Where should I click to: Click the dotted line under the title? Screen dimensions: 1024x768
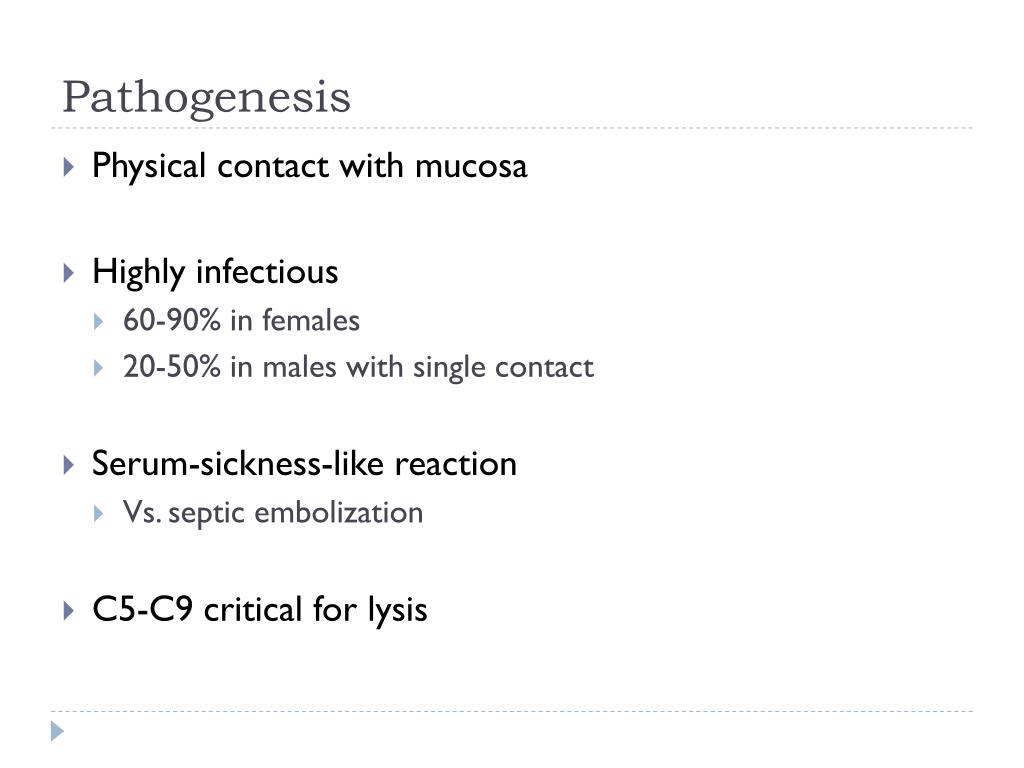(x=512, y=128)
